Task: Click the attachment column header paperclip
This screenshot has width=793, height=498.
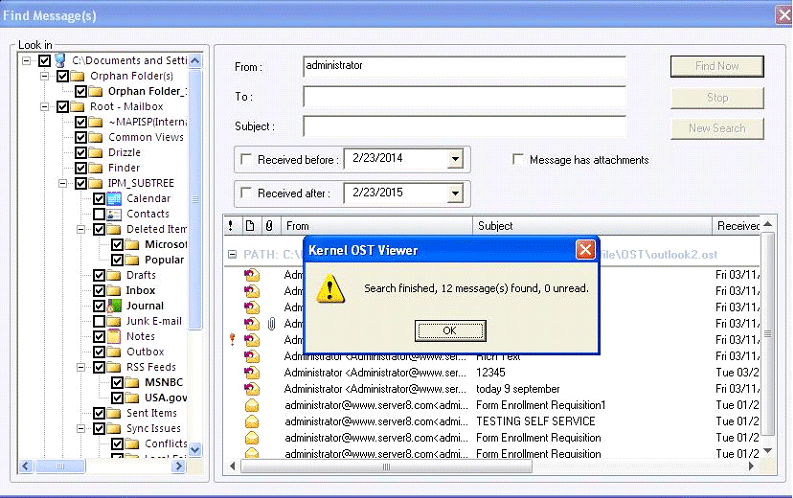Action: point(269,226)
